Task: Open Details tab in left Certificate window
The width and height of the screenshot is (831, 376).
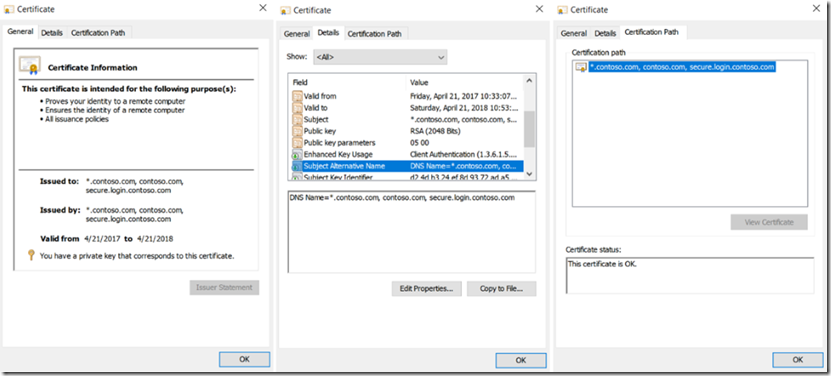Action: [x=52, y=33]
